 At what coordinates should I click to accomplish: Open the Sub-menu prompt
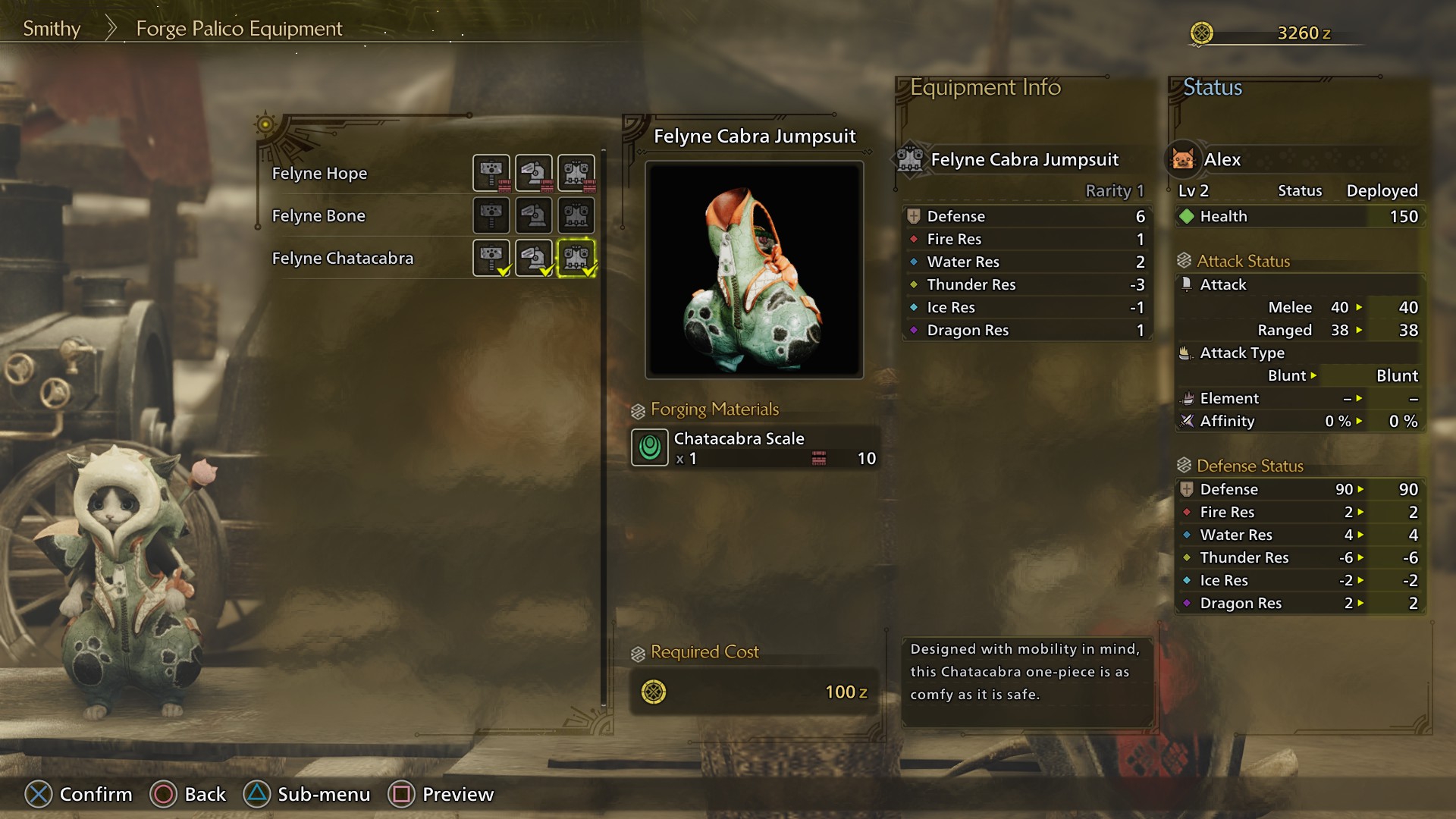coord(306,794)
